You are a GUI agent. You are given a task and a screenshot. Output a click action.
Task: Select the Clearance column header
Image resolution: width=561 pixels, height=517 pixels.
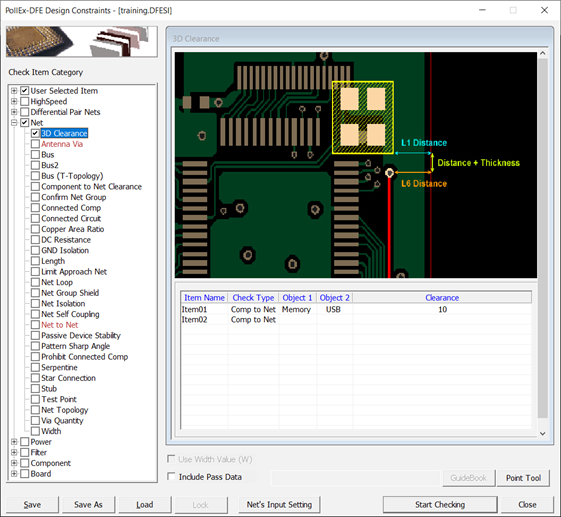click(x=442, y=298)
